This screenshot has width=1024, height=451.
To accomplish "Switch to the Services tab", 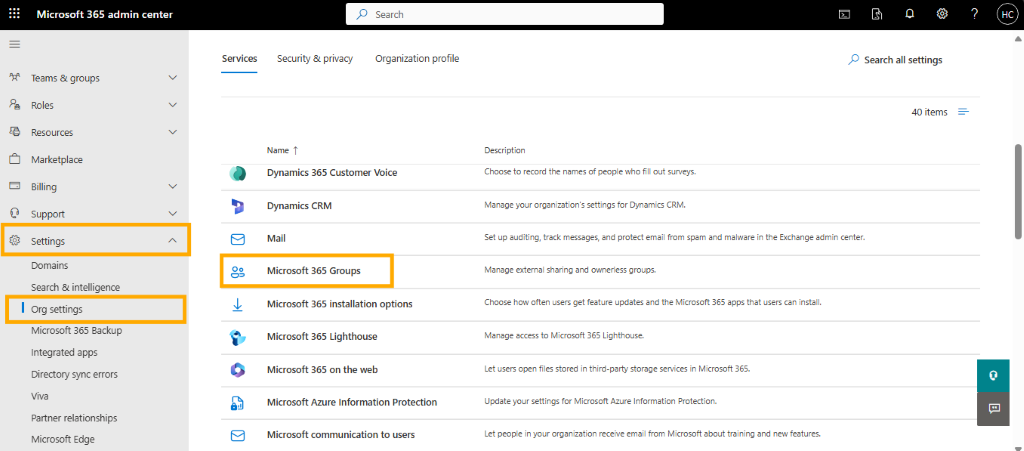I will [239, 59].
